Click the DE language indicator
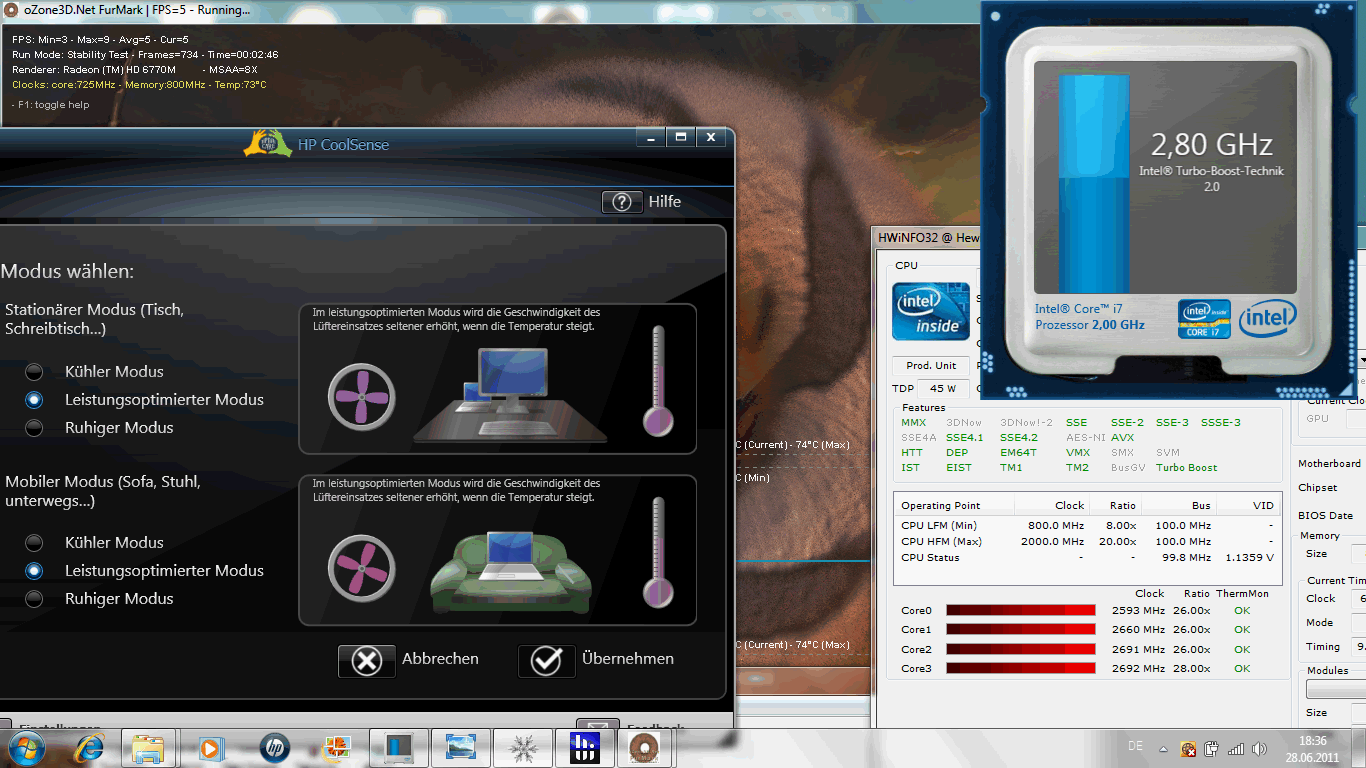This screenshot has height=768, width=1366. point(1135,746)
